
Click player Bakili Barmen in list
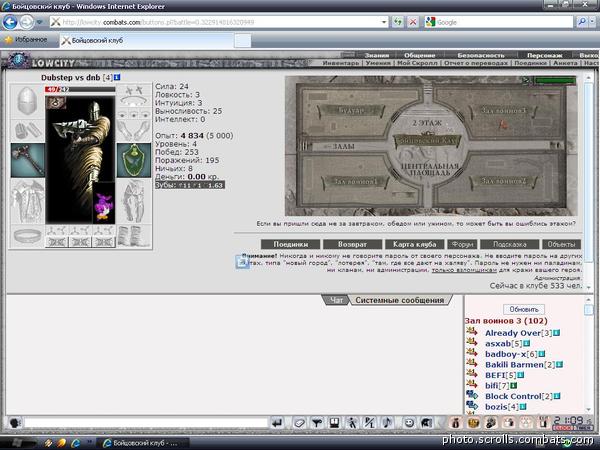pyautogui.click(x=514, y=365)
